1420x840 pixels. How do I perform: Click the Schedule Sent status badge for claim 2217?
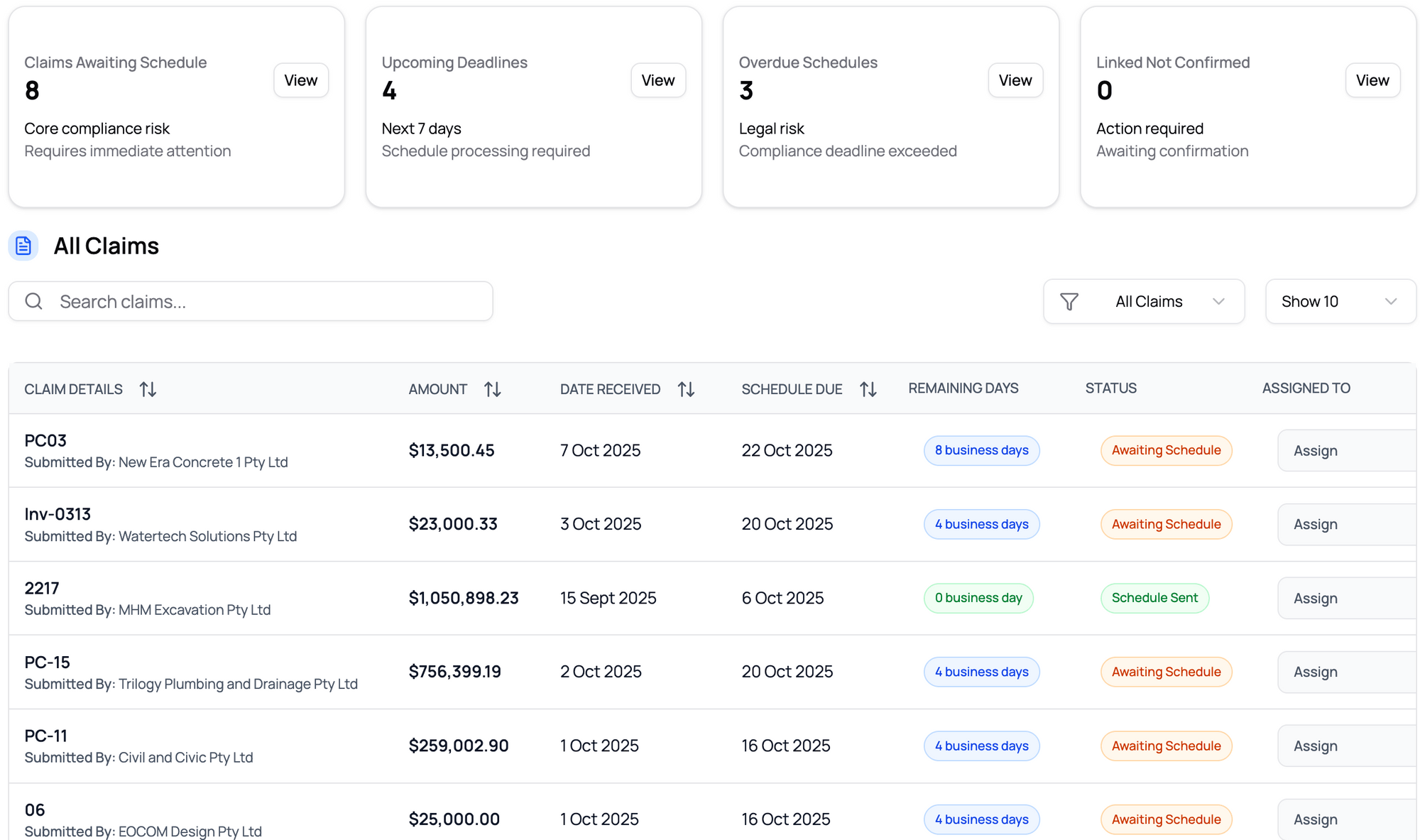(x=1154, y=598)
